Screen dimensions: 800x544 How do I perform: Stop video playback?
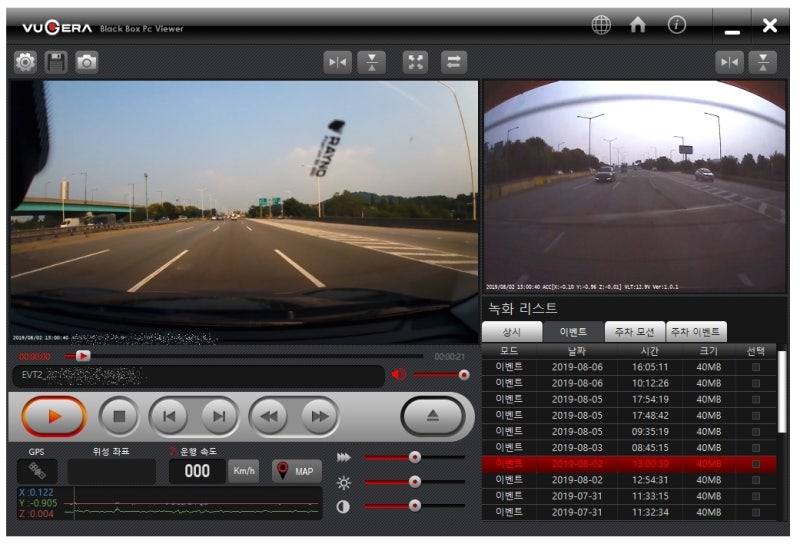[x=119, y=416]
